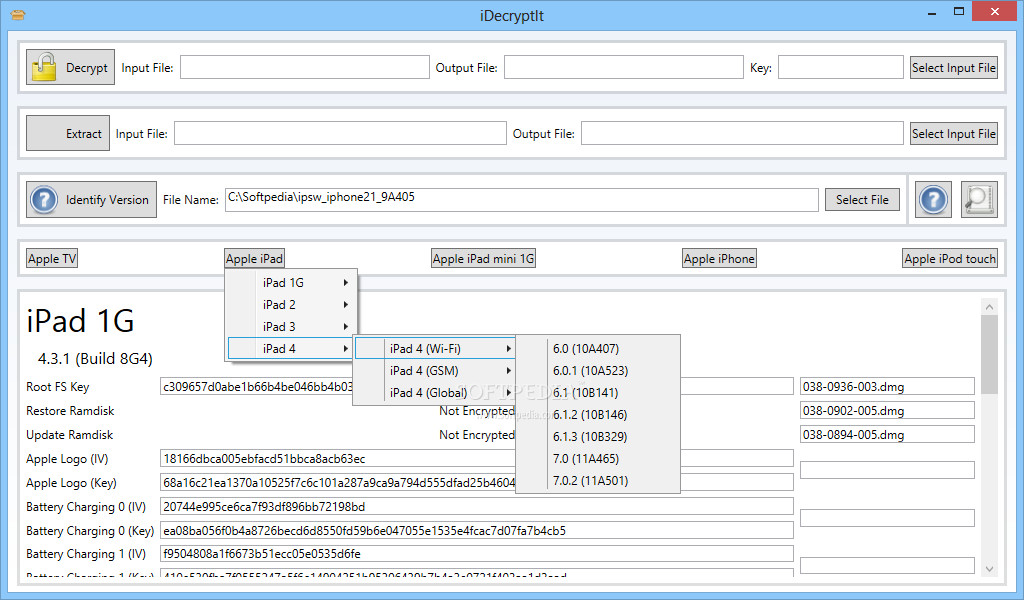Image resolution: width=1024 pixels, height=600 pixels.
Task: Click the File Name path field
Action: point(522,200)
